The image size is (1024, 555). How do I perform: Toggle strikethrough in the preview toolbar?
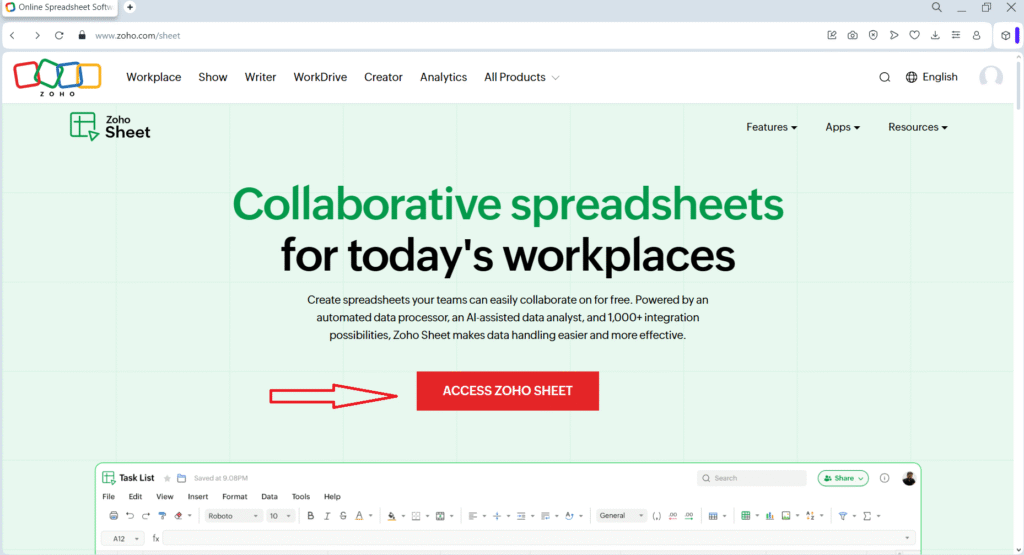(343, 516)
